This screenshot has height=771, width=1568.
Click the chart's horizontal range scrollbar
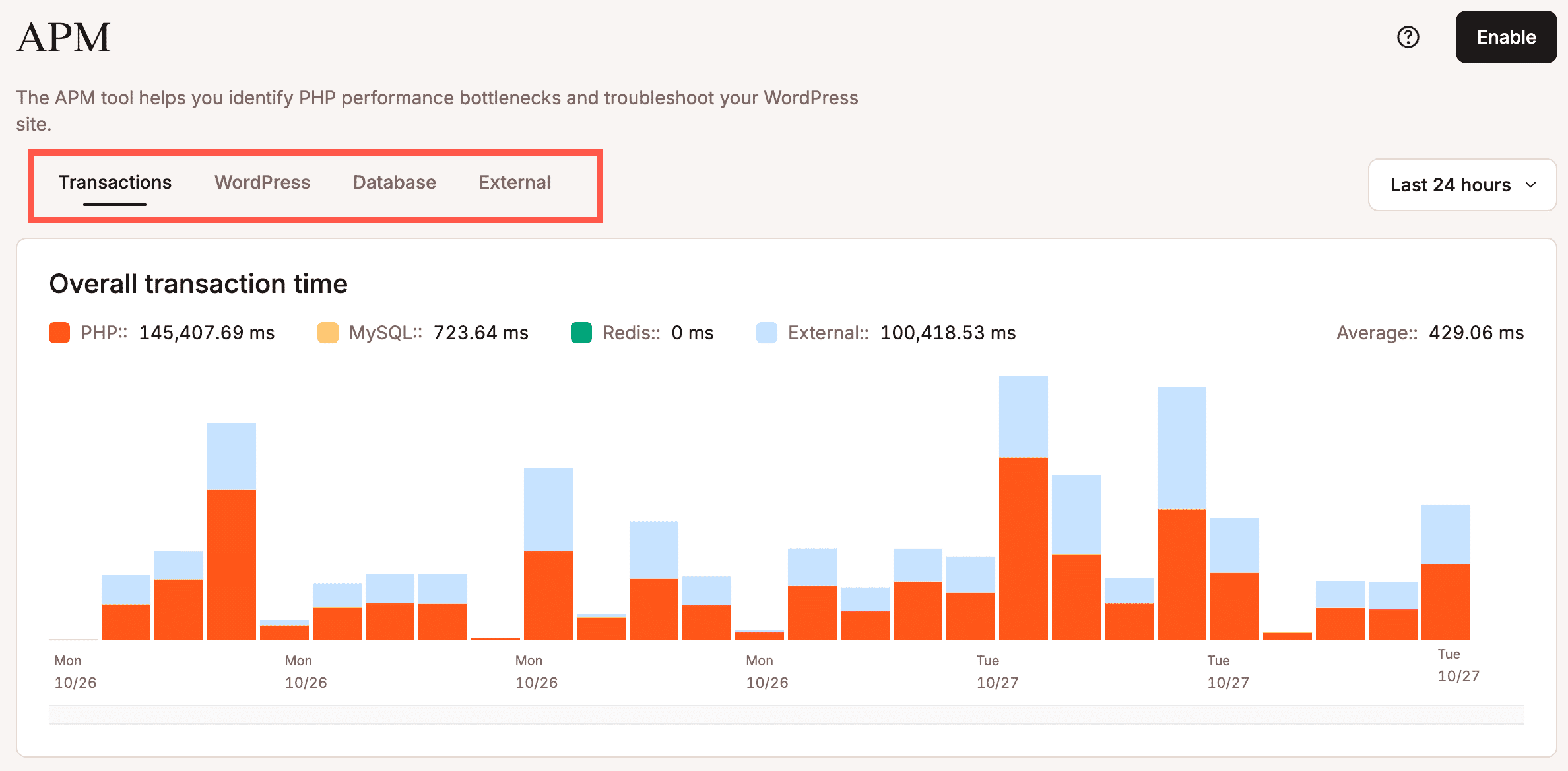click(786, 715)
